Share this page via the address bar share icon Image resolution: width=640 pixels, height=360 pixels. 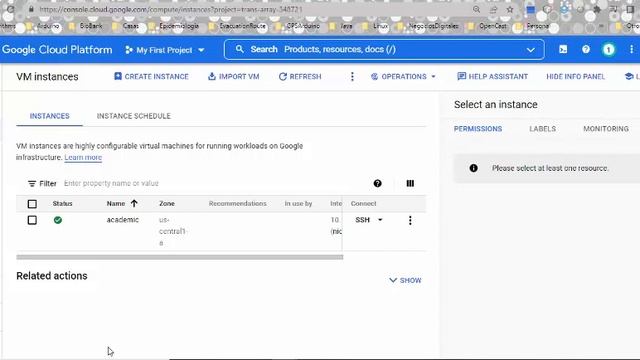(493, 9)
